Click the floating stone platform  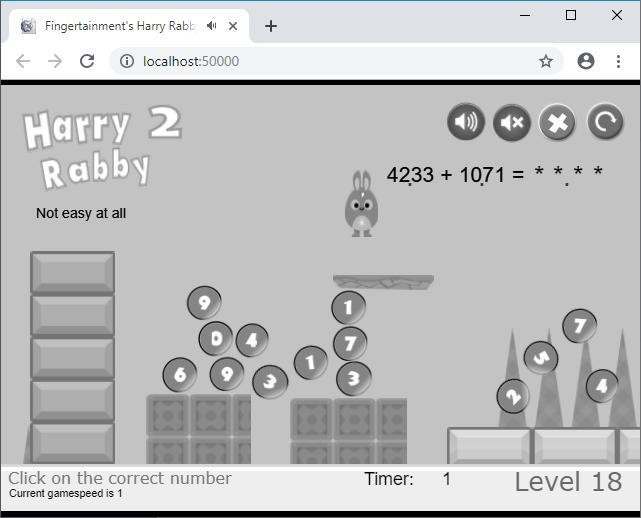pos(383,282)
